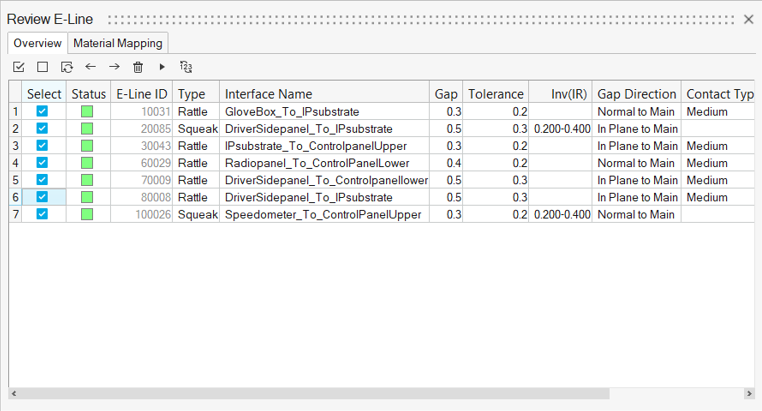Click the deselect all empty-box toolbar icon
Image resolution: width=762 pixels, height=411 pixels.
tap(42, 67)
